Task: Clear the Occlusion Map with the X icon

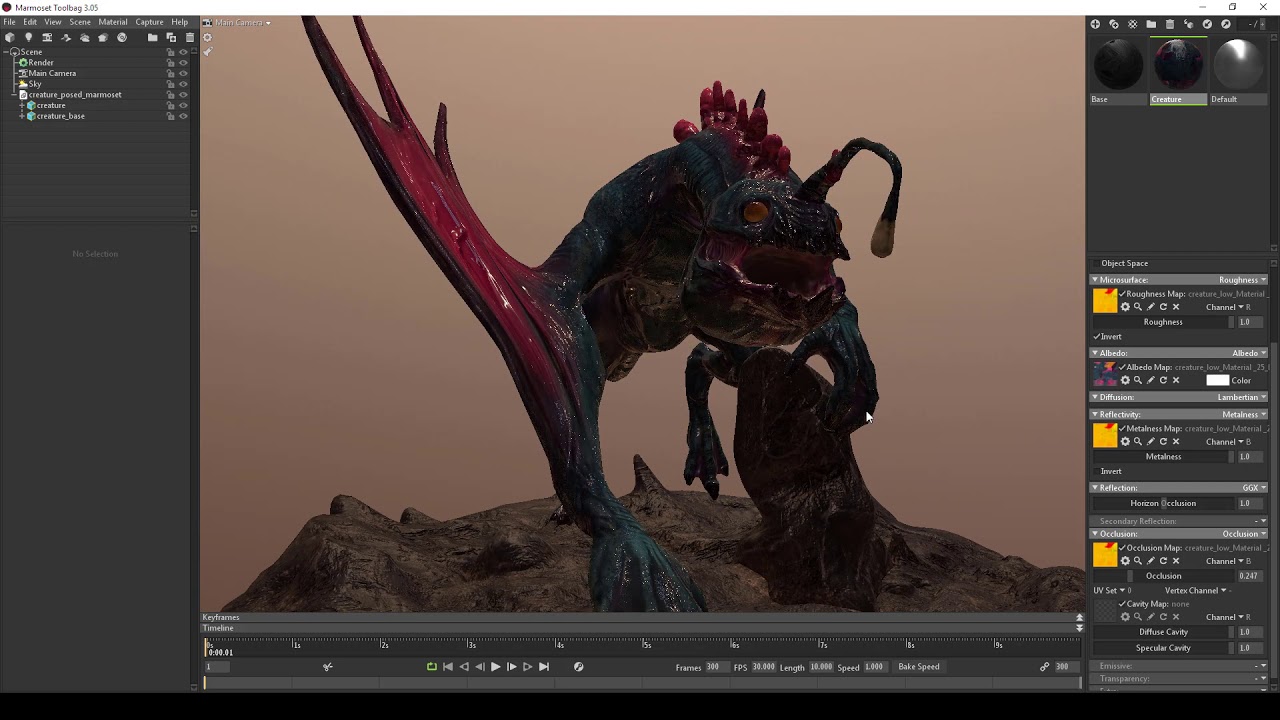Action: coord(1176,561)
